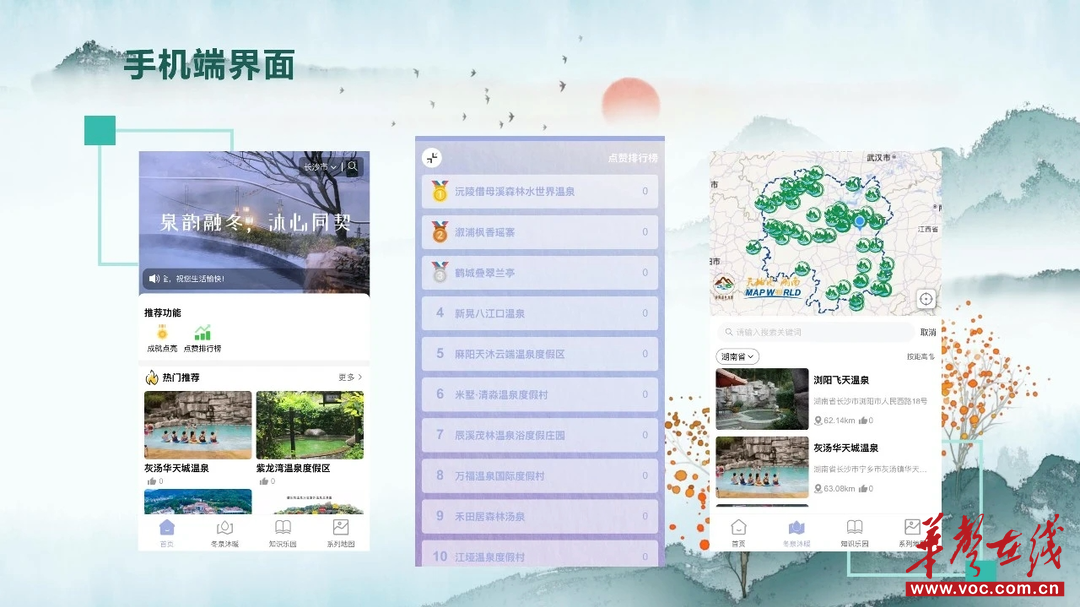Expand 更多 in the 热门推荐 section
The height and width of the screenshot is (607, 1080).
350,378
